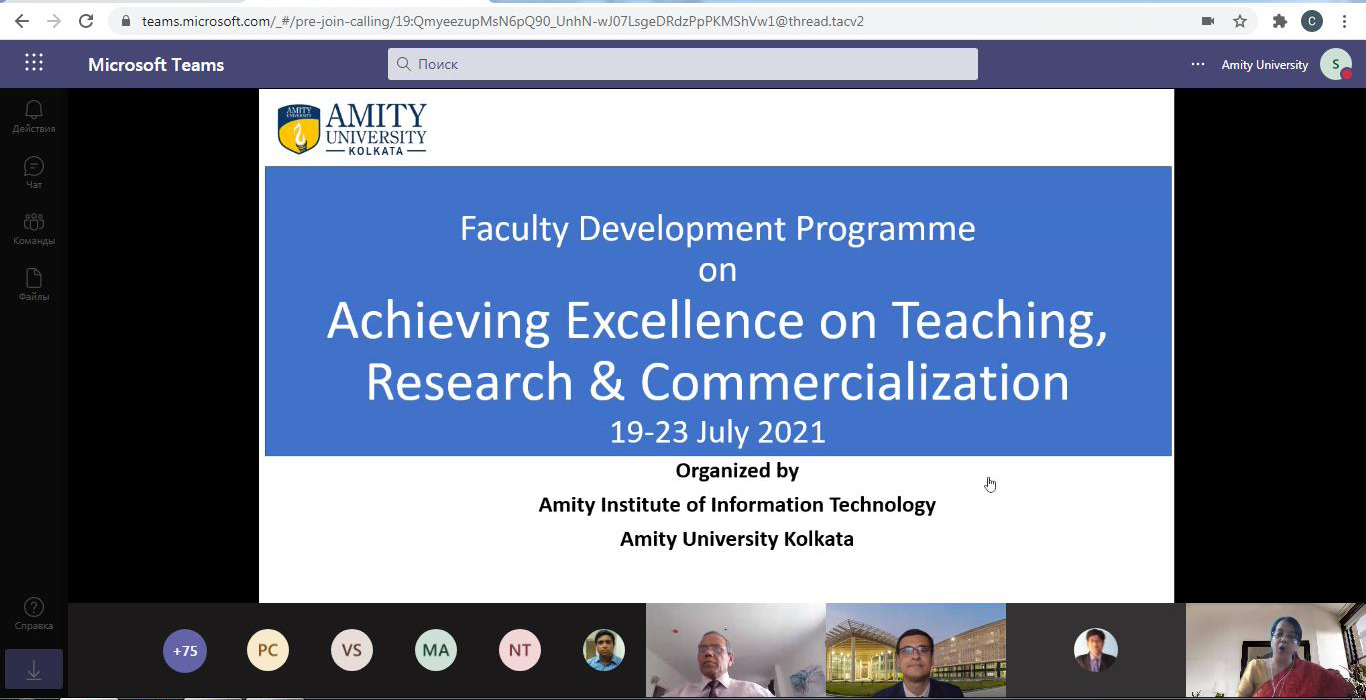The image size is (1366, 700).
Task: Click the camera permission icon in address bar
Action: [1208, 21]
